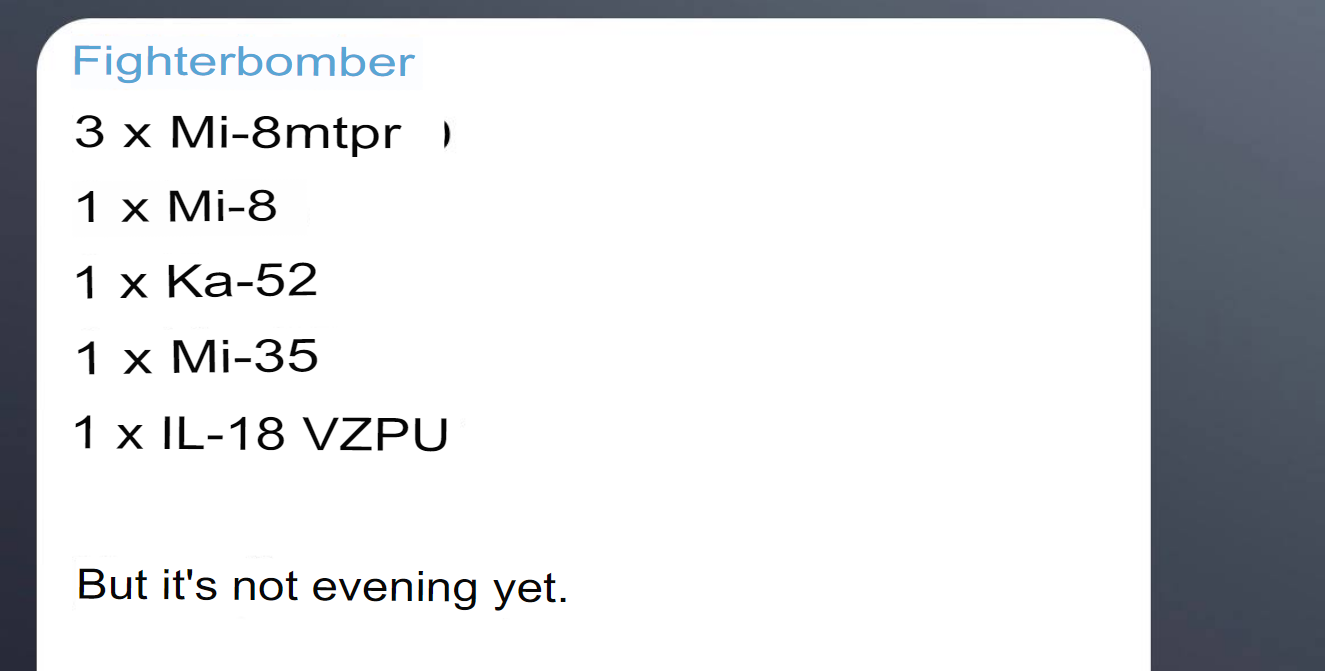The width and height of the screenshot is (1325, 671).
Task: Click the '3 x Mi-8mtpr' text line
Action: coord(238,132)
